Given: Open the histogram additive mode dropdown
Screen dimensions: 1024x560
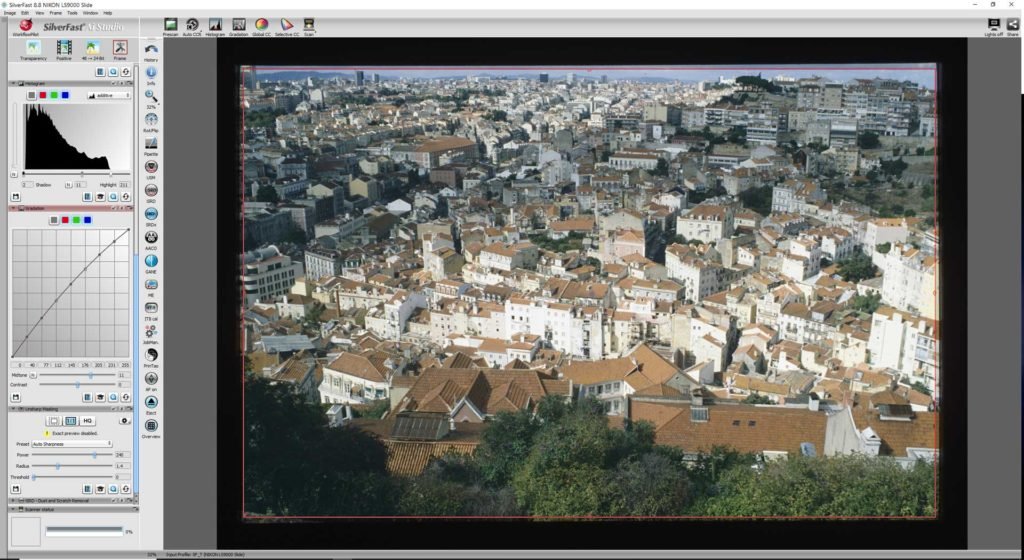Looking at the screenshot, I should (x=108, y=95).
